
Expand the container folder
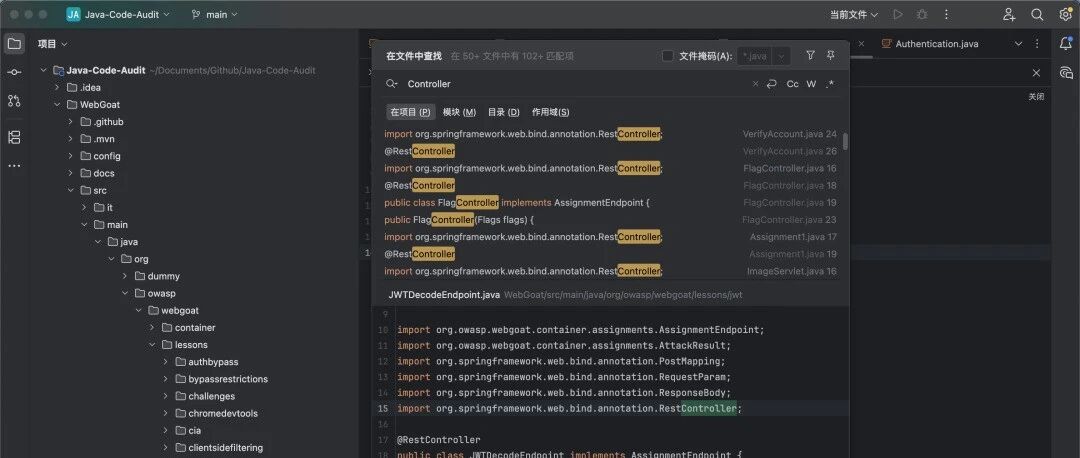152,328
